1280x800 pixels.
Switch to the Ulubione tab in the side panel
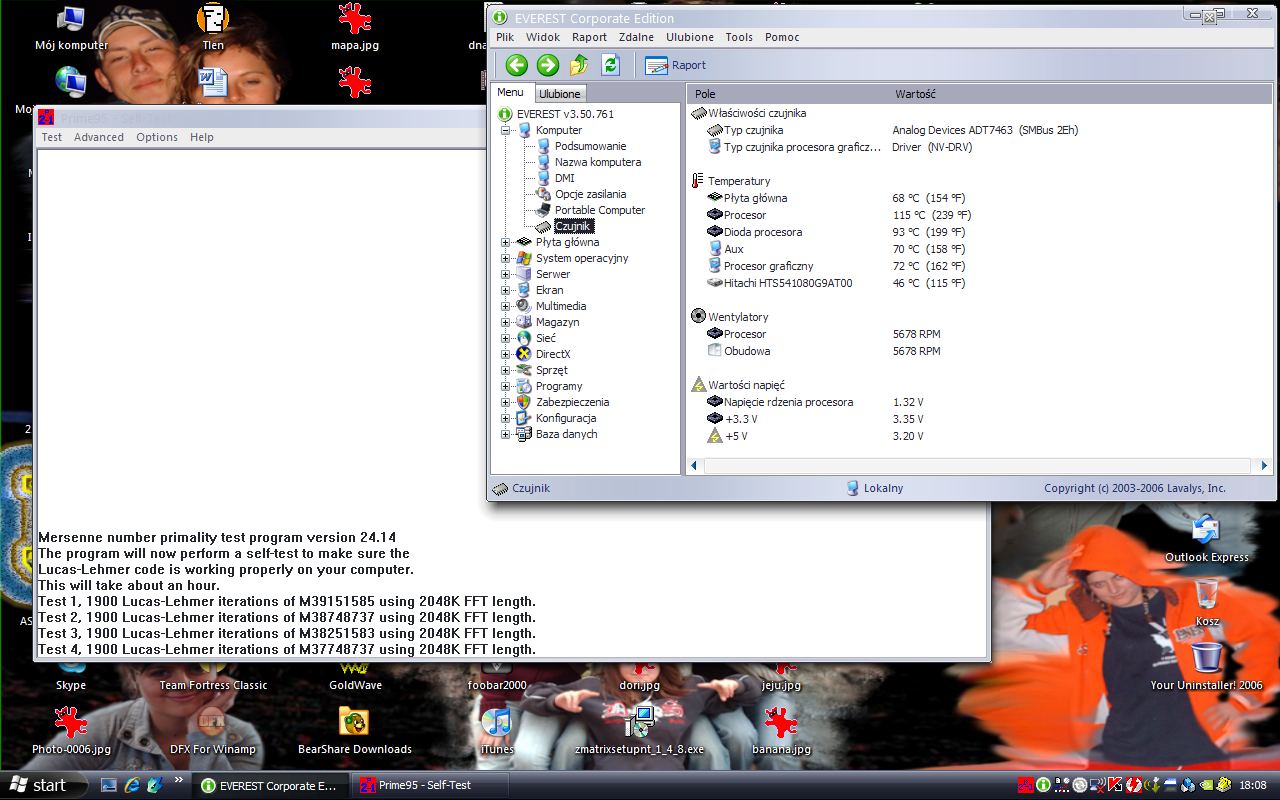(x=560, y=94)
